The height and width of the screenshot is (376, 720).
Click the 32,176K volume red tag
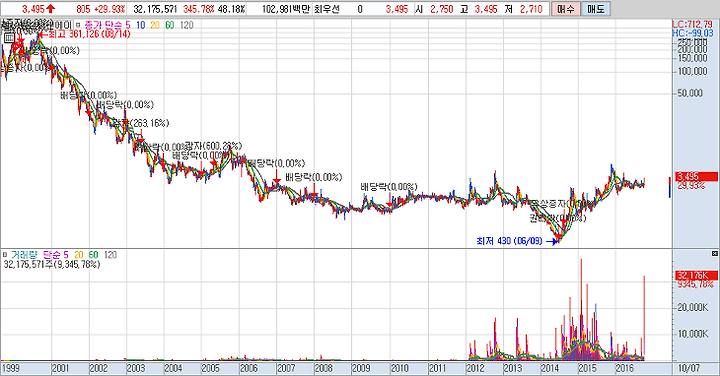(696, 275)
